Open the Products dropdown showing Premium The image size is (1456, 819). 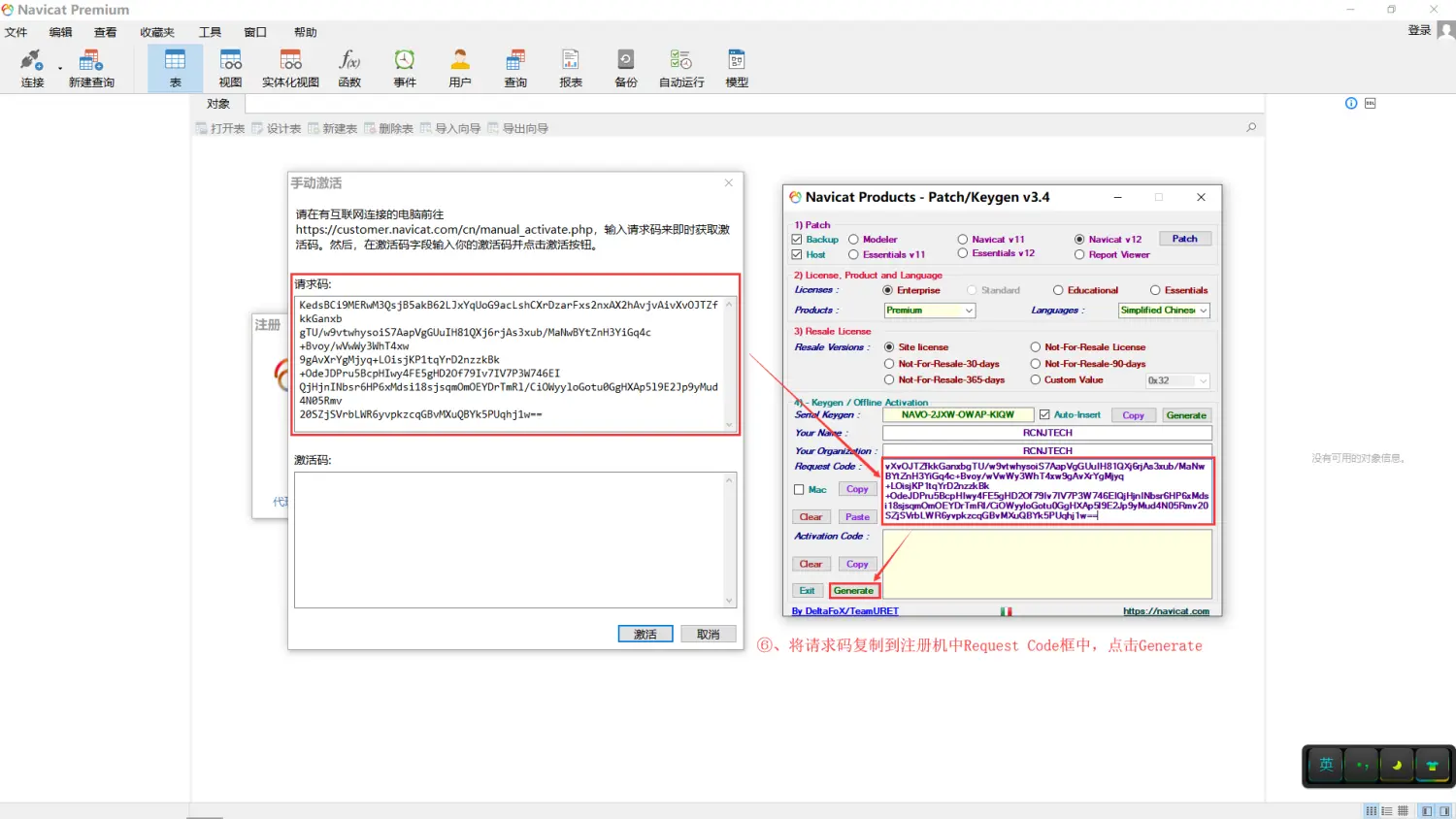[929, 311]
